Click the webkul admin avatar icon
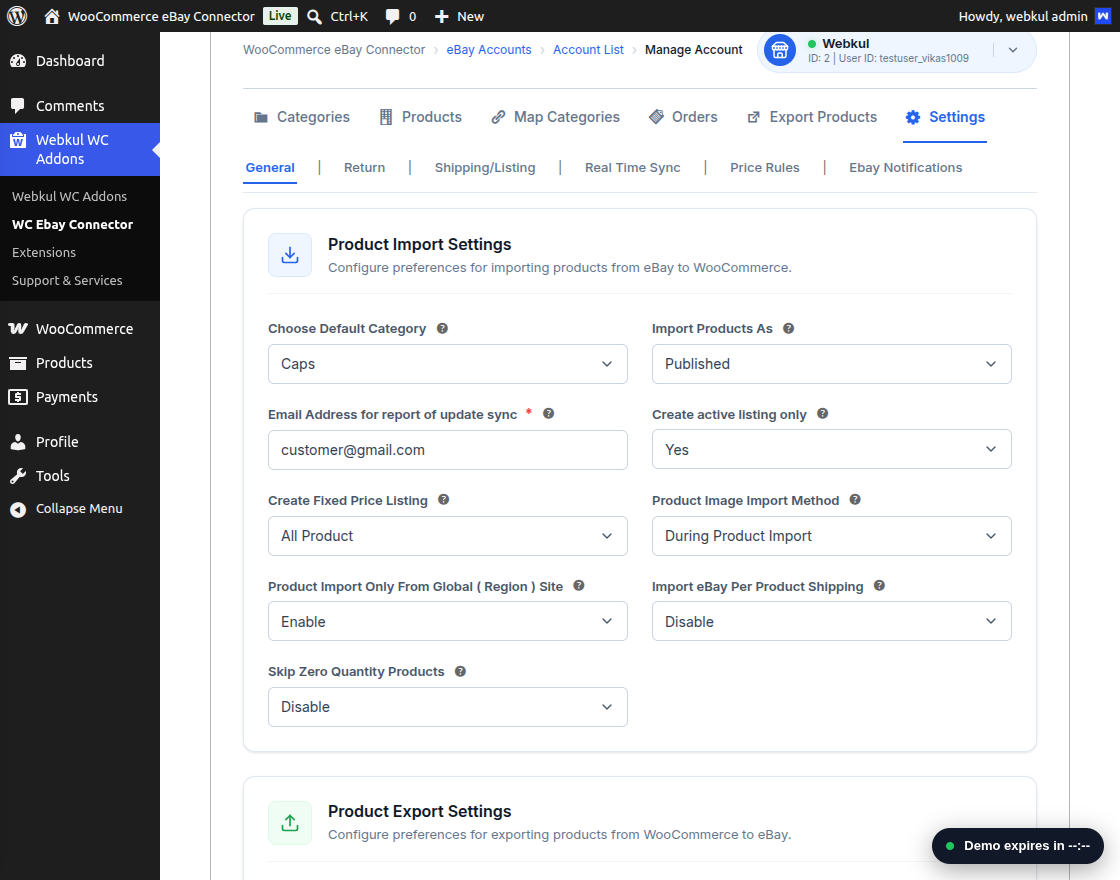Screen dimensions: 1120x880 (1103, 16)
